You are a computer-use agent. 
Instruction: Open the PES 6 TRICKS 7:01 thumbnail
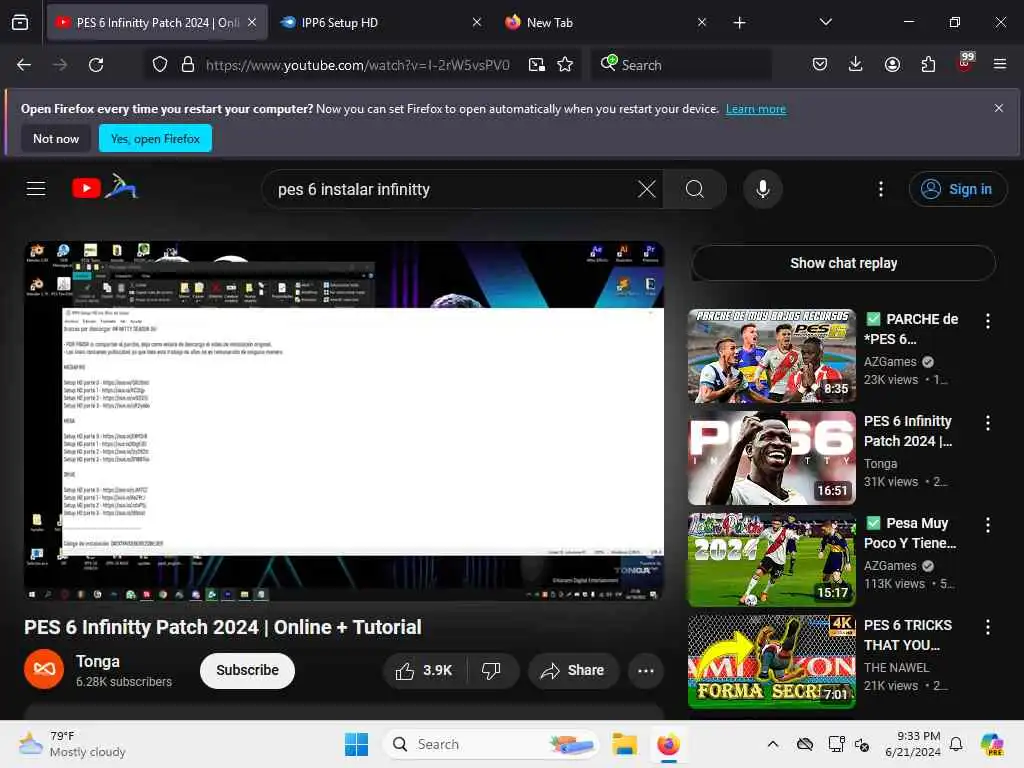[772, 662]
